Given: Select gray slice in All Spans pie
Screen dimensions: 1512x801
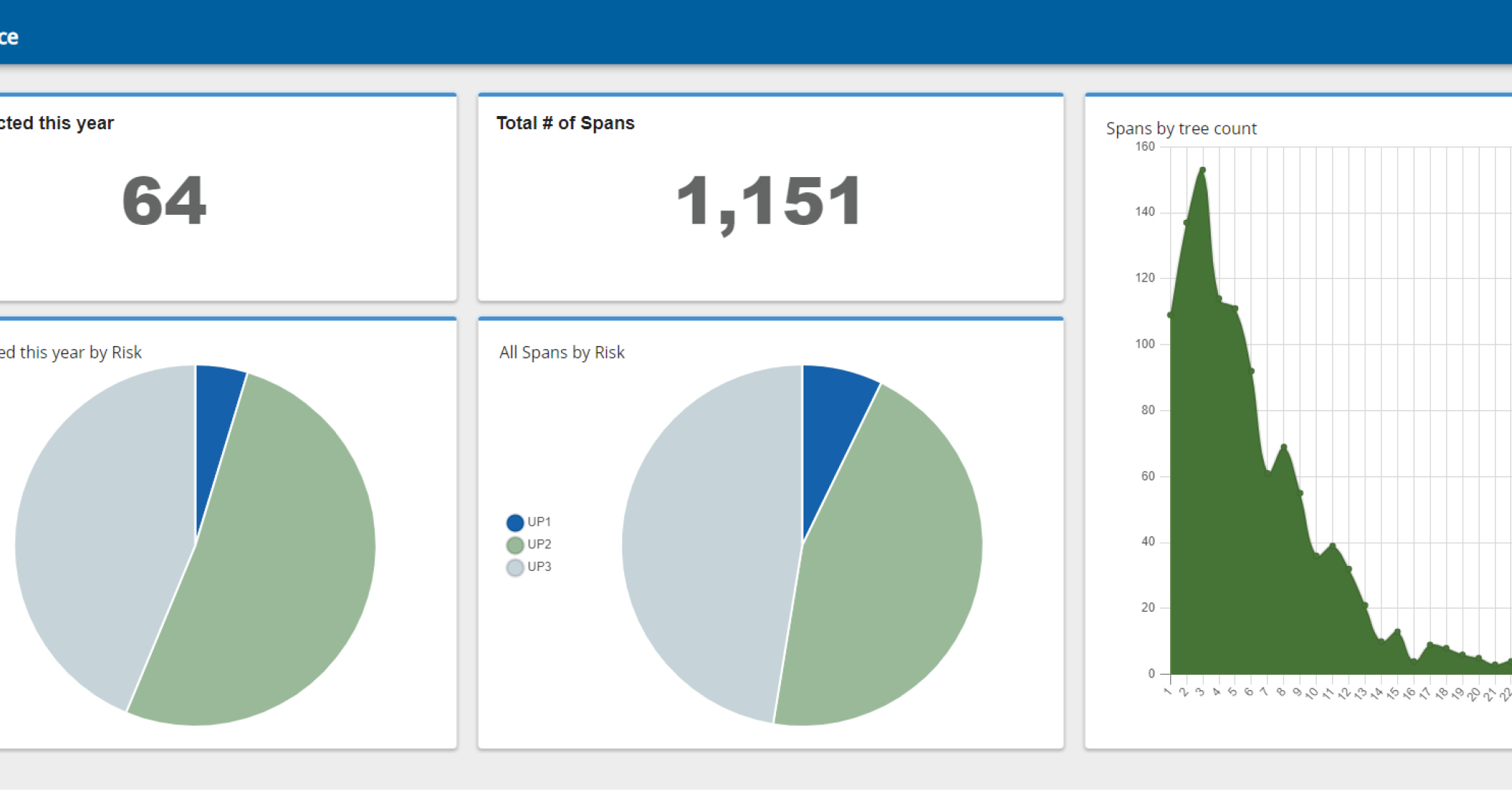Looking at the screenshot, I should click(x=711, y=544).
